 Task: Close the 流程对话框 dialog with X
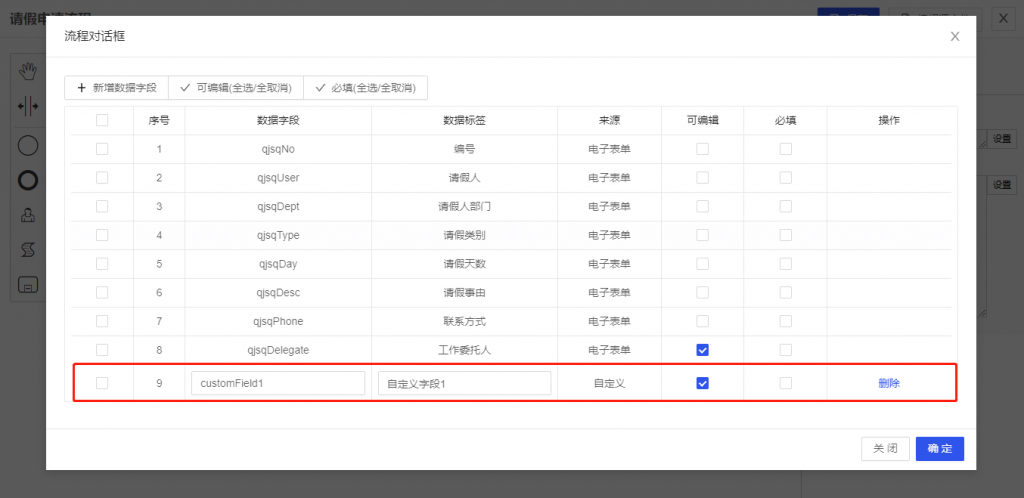955,36
